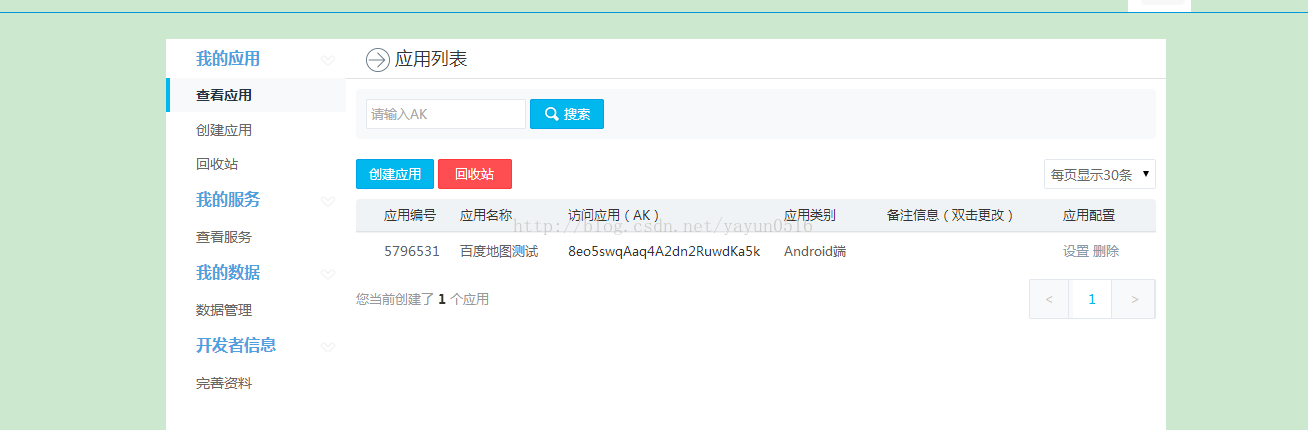Click the red 回收站 button
Image resolution: width=1308 pixels, height=430 pixels.
475,174
